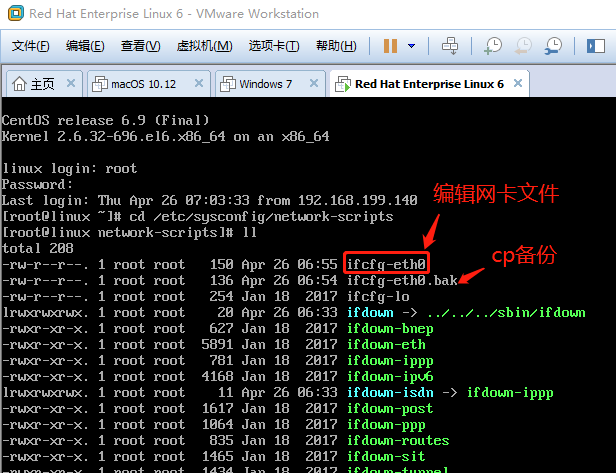
Task: Pause the virtual machine with the orange pause icon
Action: [390, 46]
